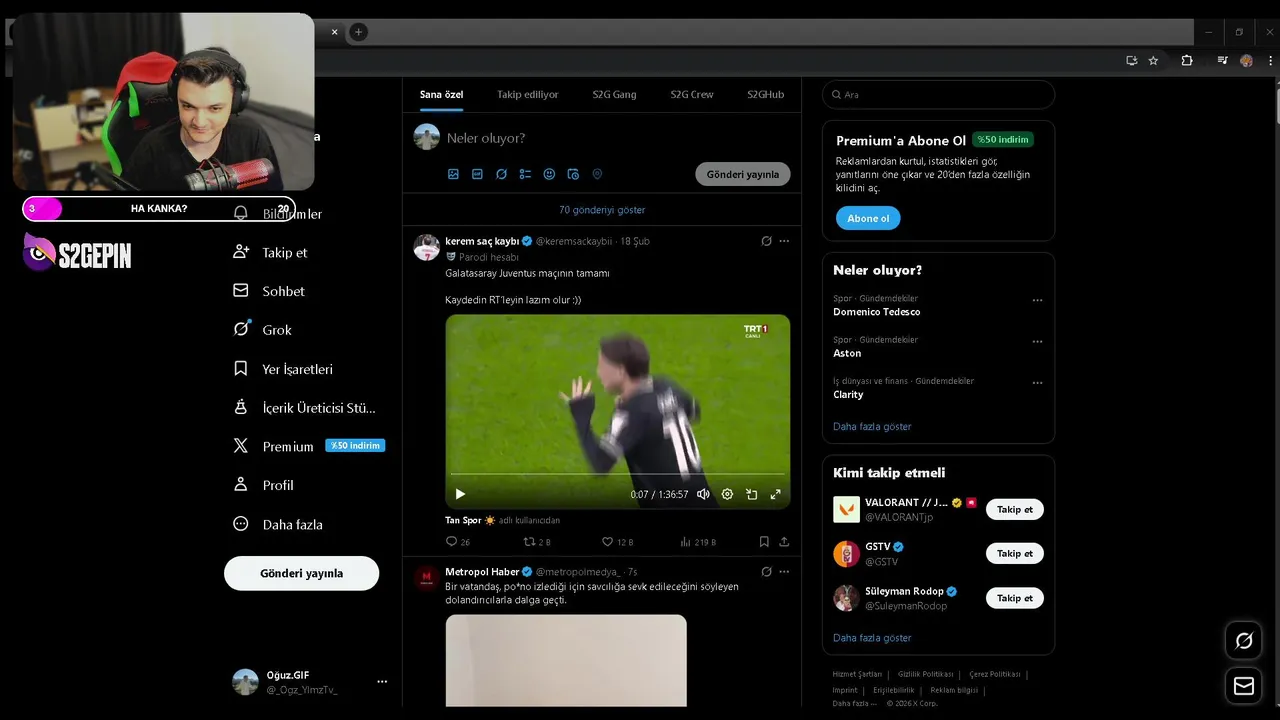
Task: View the 219 B views analytics
Action: 697,542
